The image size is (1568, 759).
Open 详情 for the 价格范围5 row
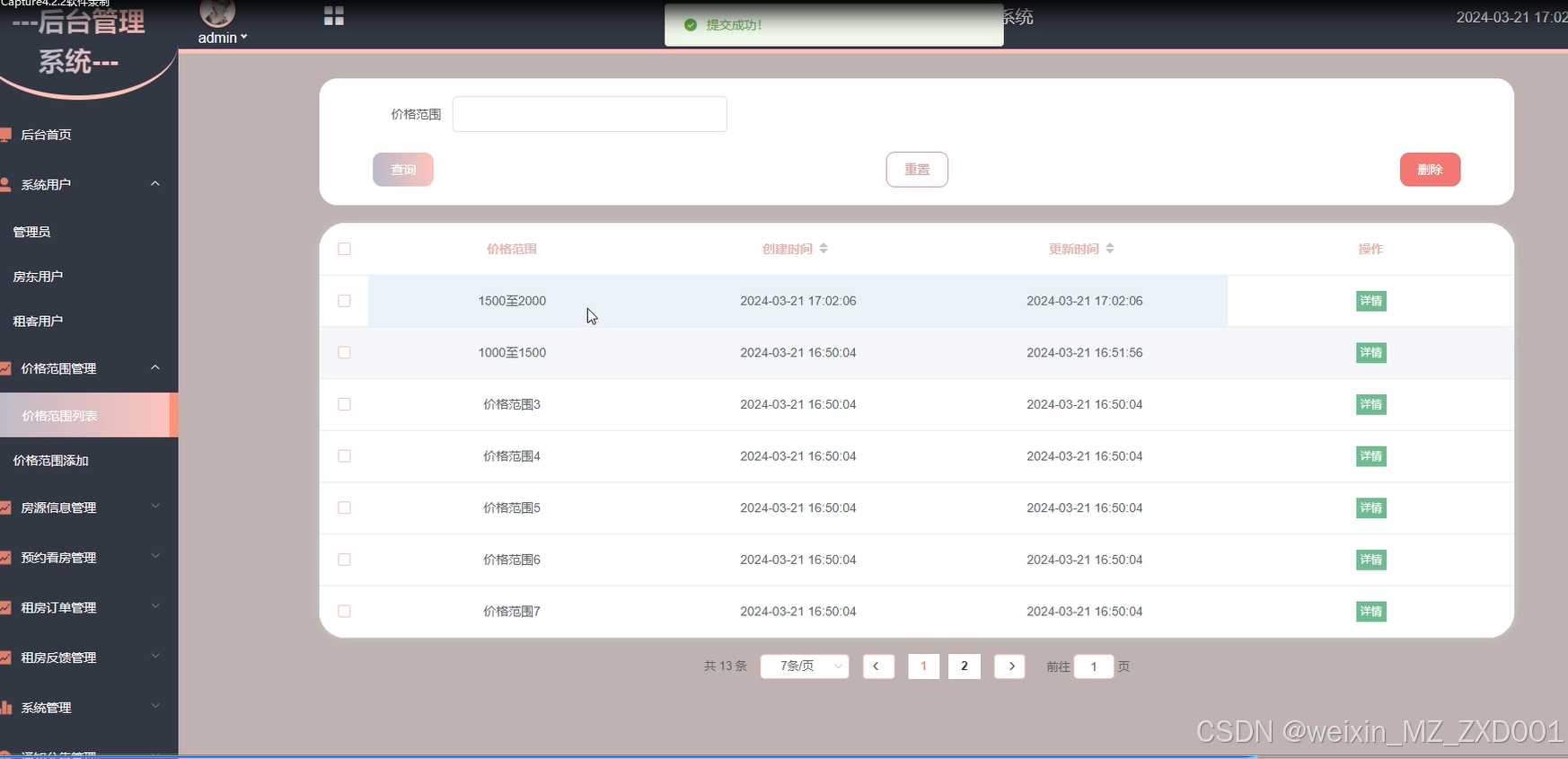(1370, 507)
